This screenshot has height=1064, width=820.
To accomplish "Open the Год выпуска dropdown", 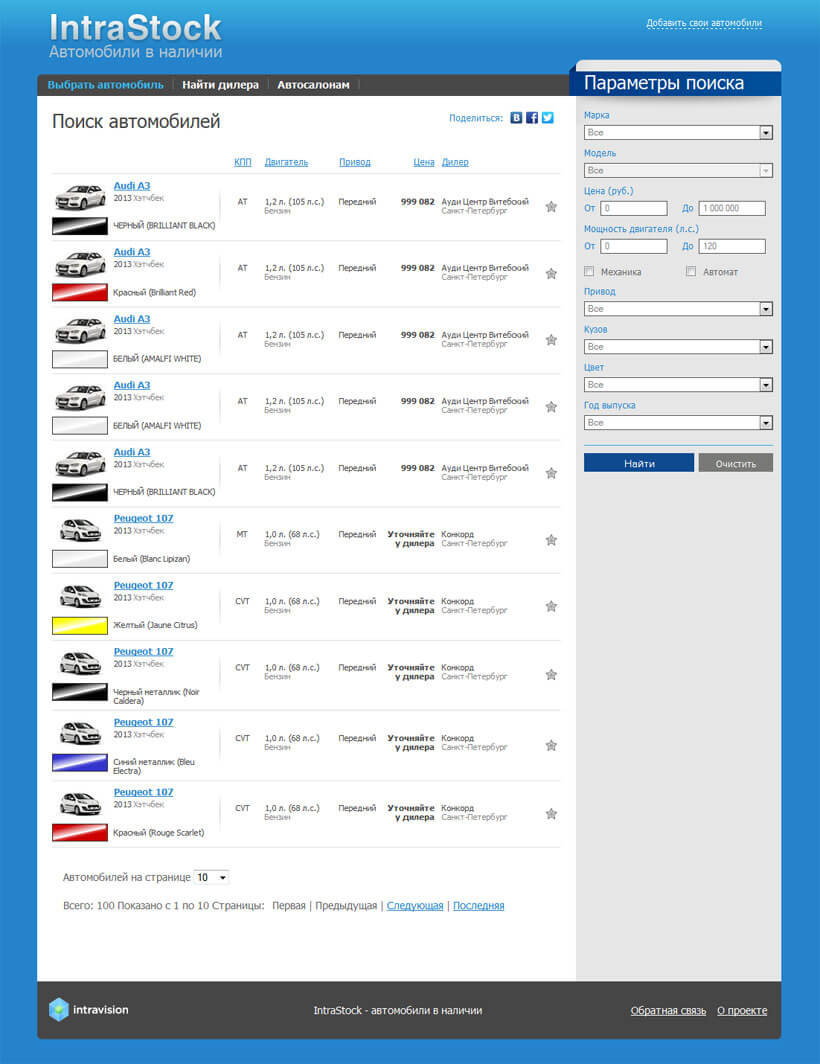I will 678,423.
